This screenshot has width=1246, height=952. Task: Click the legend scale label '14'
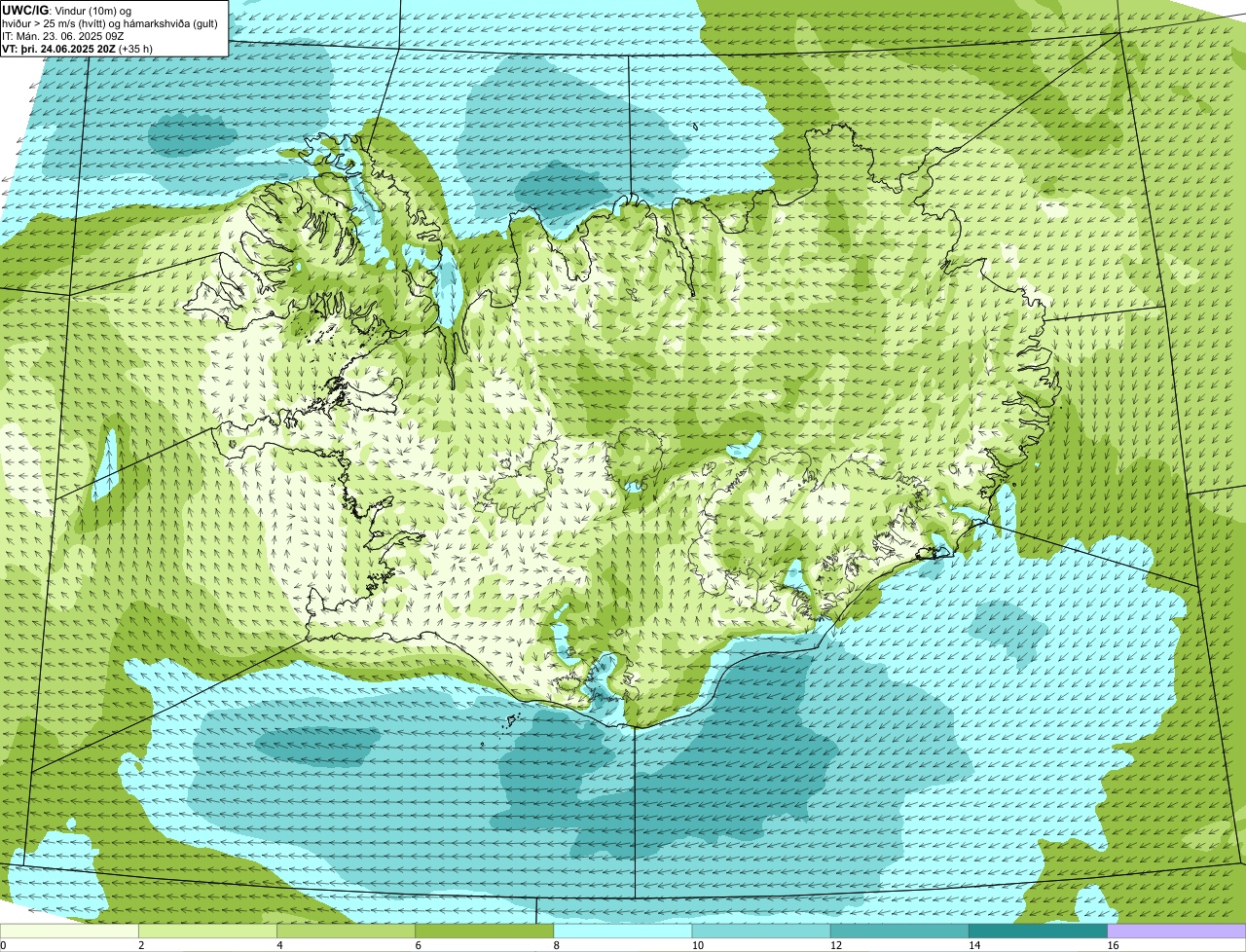pos(972,945)
